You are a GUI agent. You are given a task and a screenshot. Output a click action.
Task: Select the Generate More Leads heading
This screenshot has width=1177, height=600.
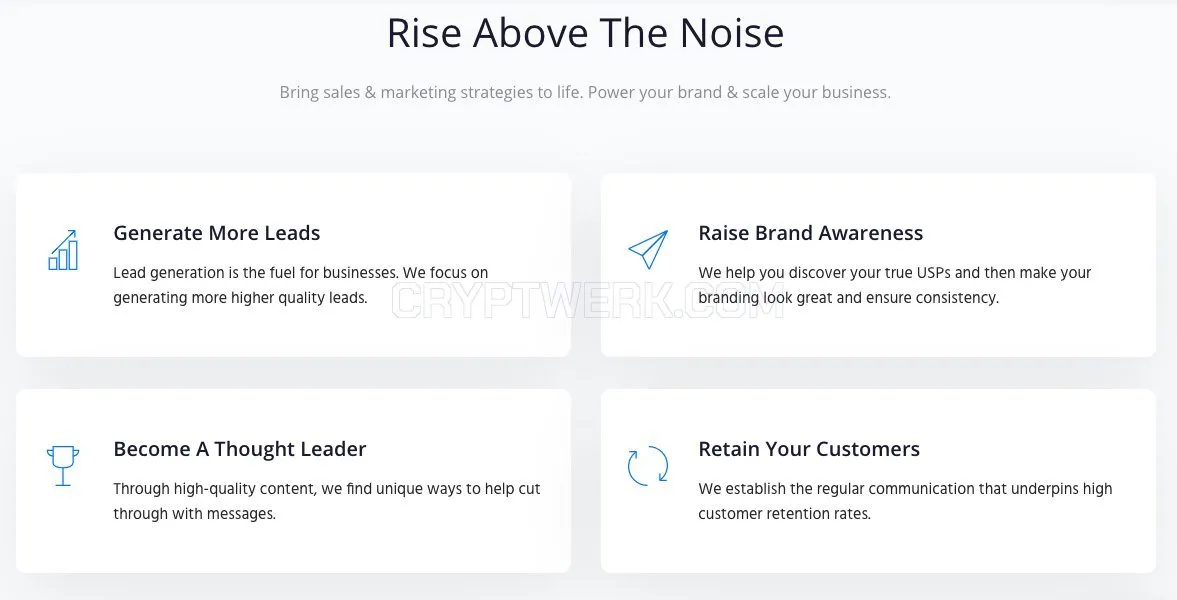[x=217, y=233]
